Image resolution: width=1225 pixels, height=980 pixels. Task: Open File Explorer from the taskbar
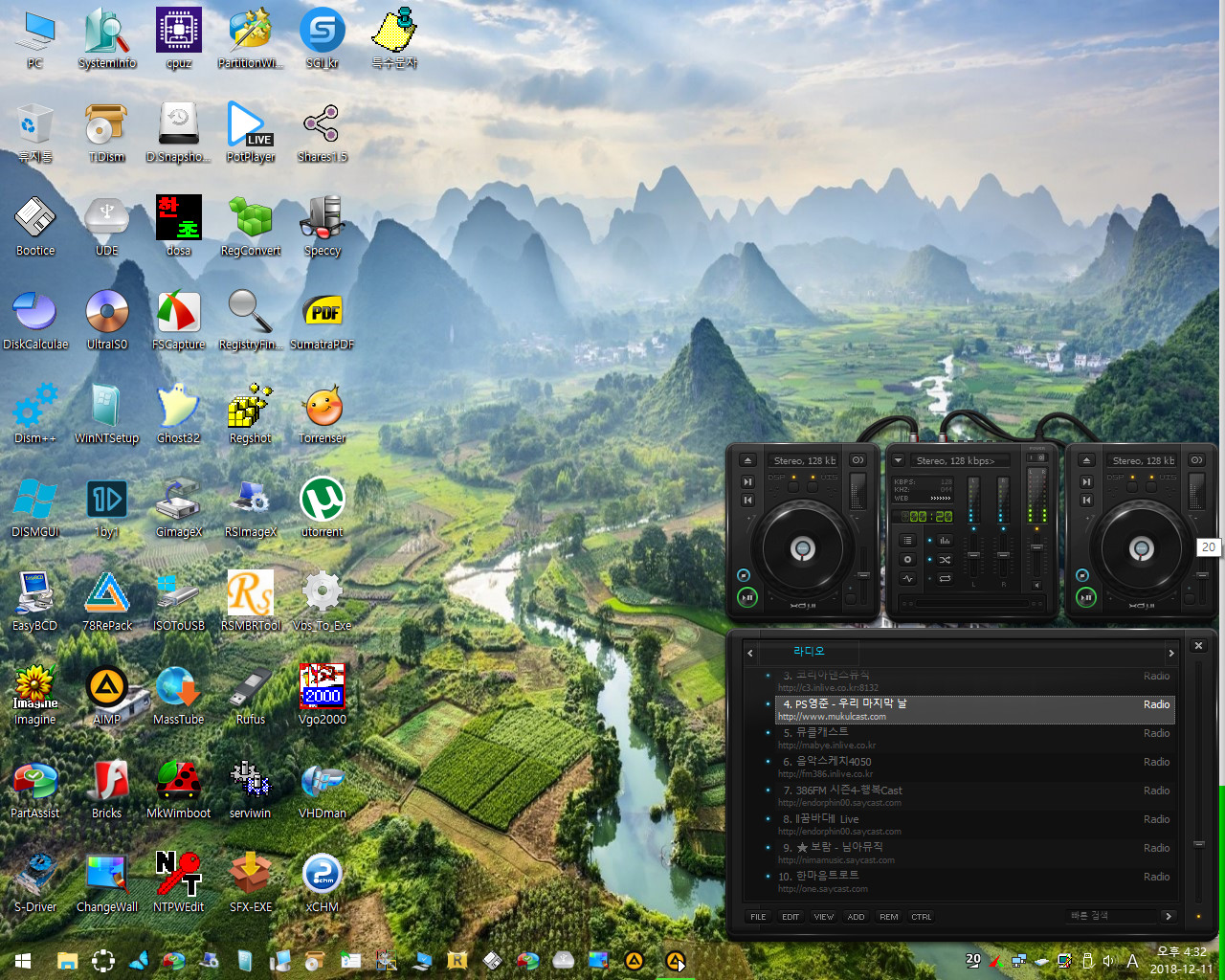[67, 961]
